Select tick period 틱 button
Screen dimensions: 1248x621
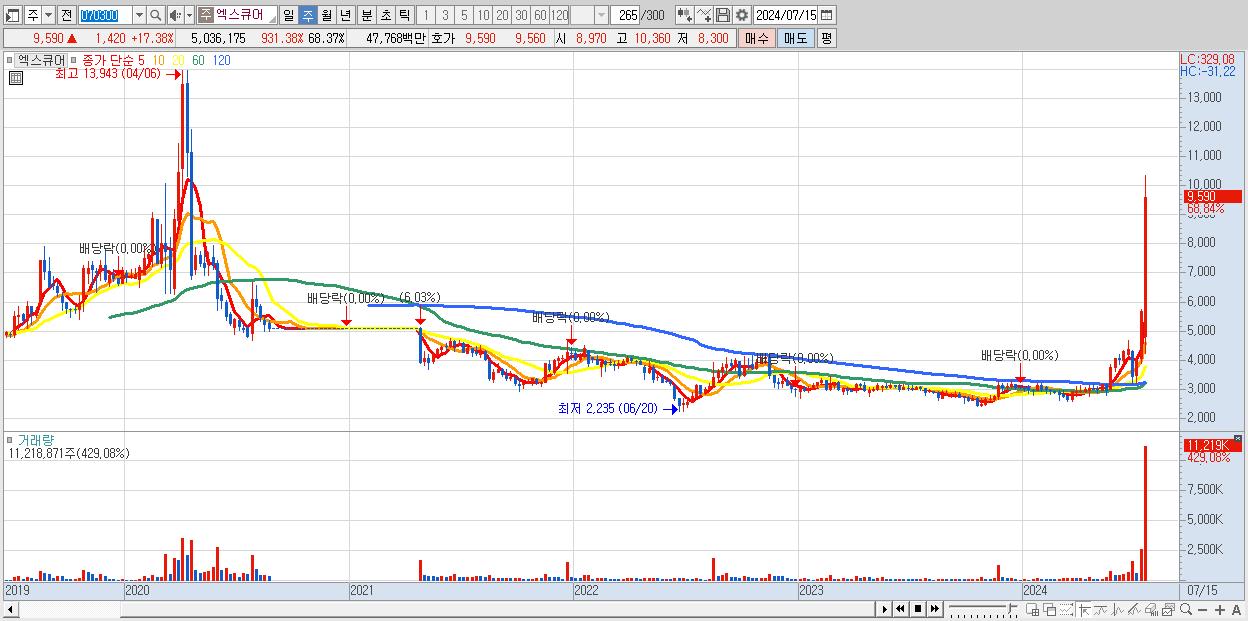[x=404, y=15]
